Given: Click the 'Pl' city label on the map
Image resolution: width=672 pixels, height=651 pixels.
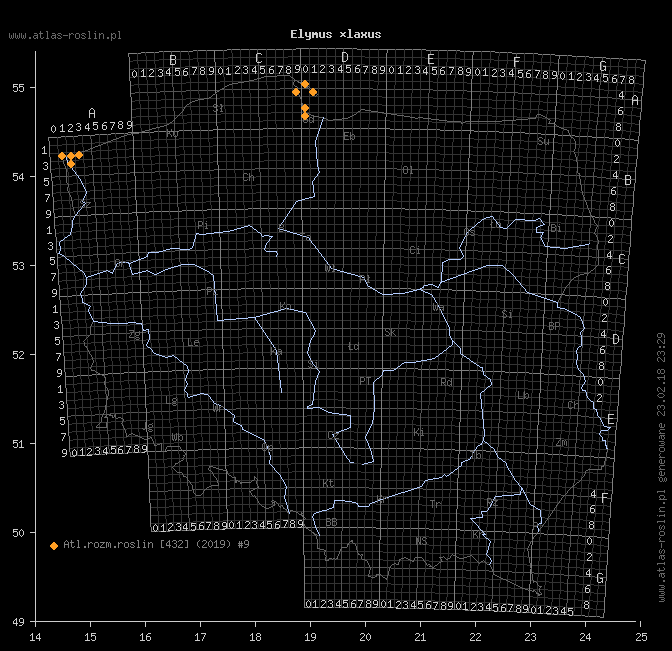Looking at the screenshot, I should point(365,279).
